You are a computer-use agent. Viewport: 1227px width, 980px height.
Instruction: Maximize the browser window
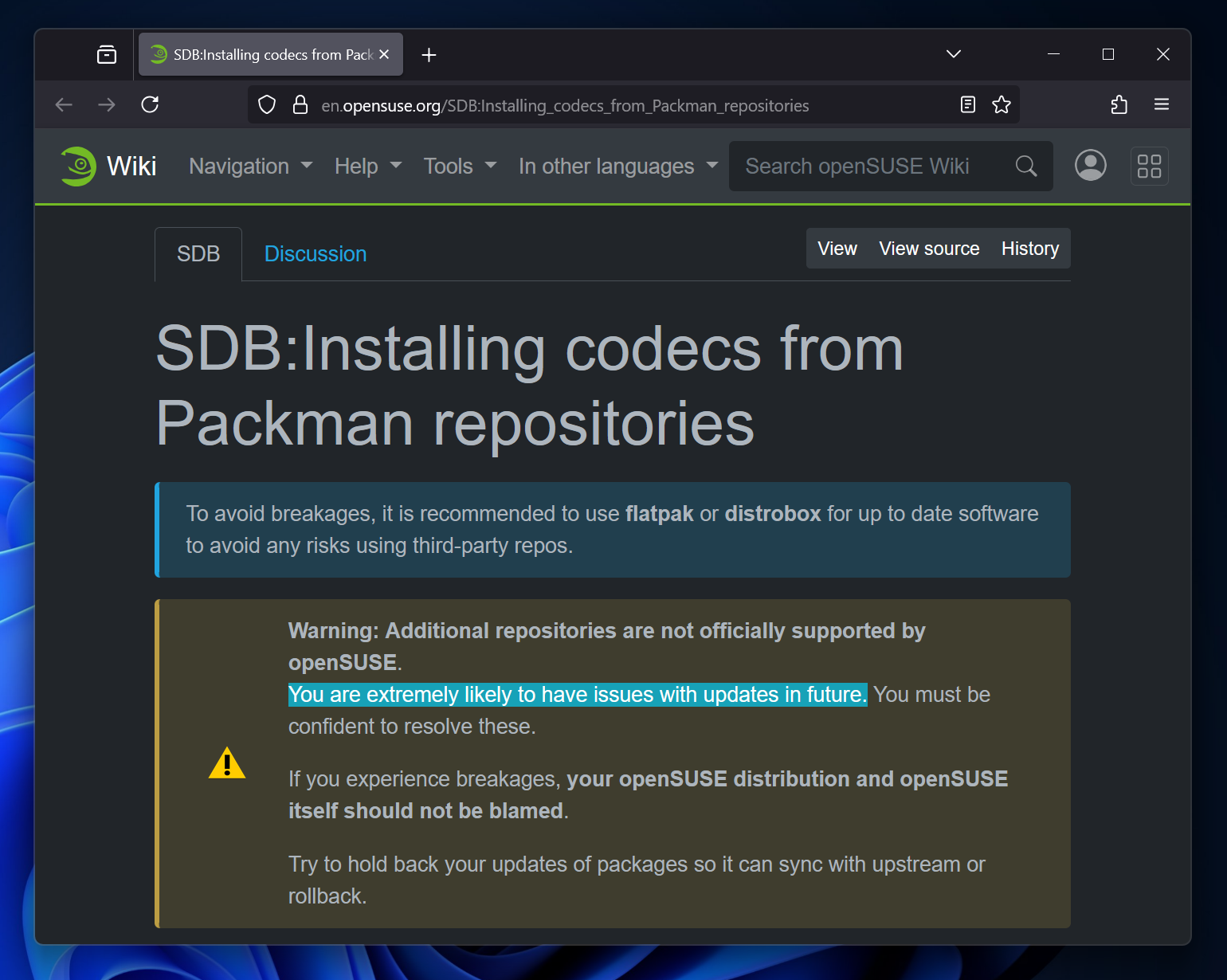[1108, 54]
